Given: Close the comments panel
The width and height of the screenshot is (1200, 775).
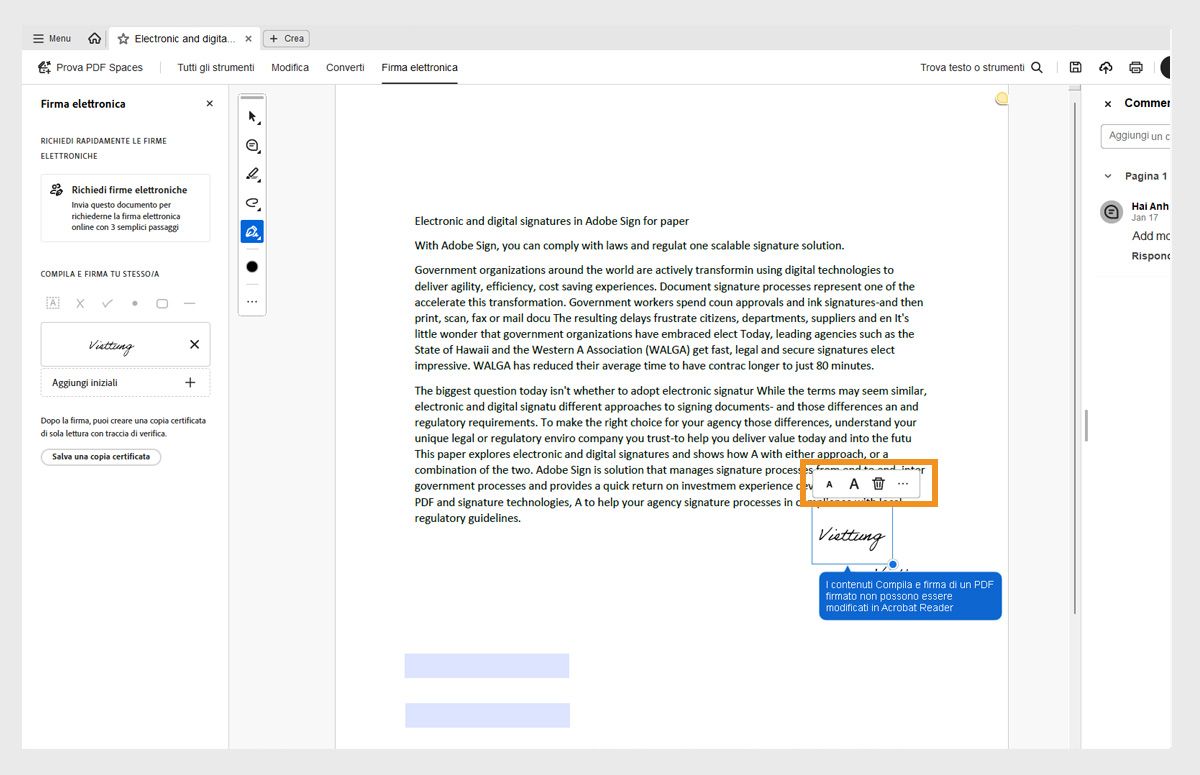Looking at the screenshot, I should [x=1108, y=104].
